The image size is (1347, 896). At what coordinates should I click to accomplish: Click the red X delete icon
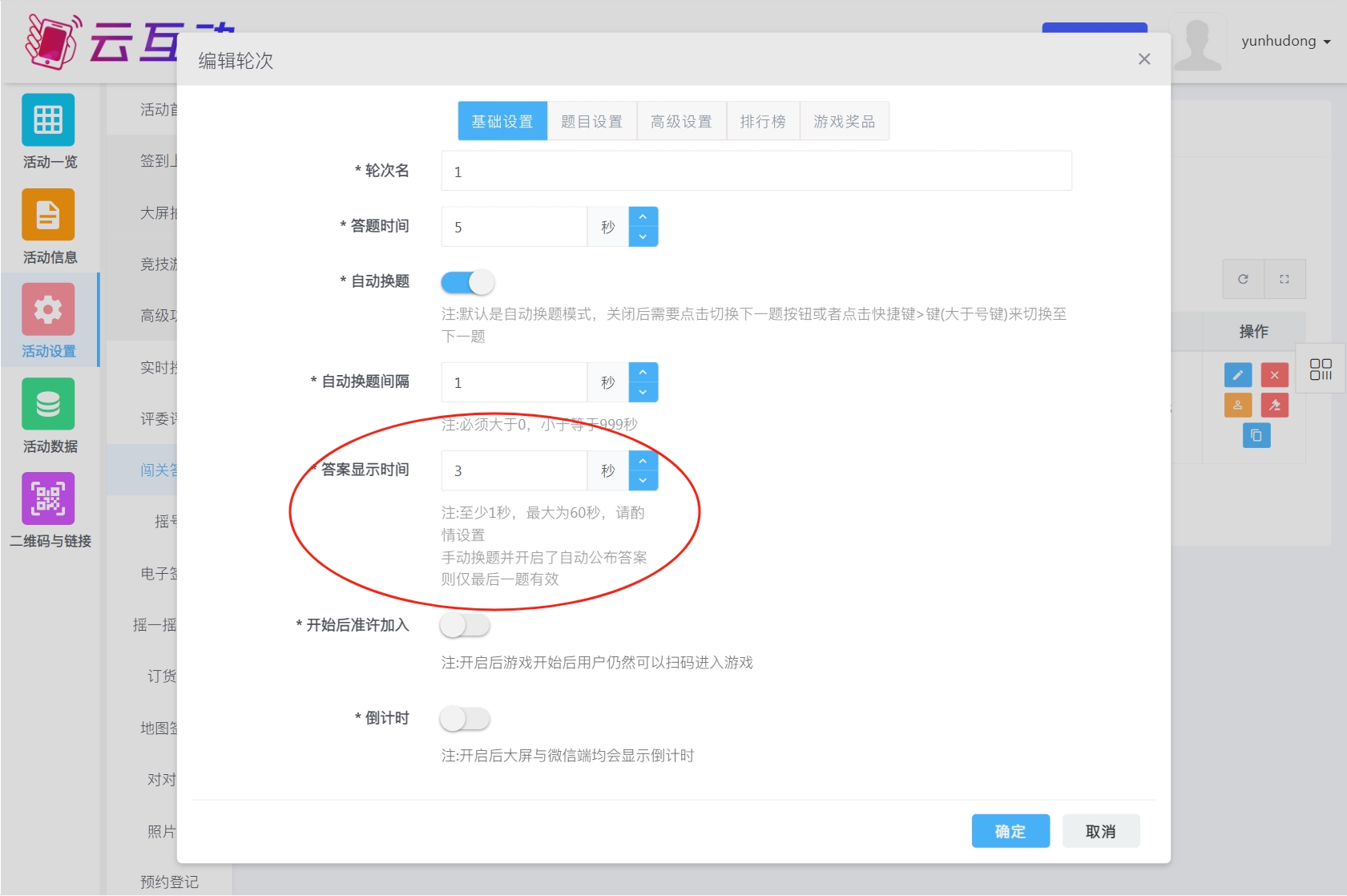click(x=1274, y=374)
